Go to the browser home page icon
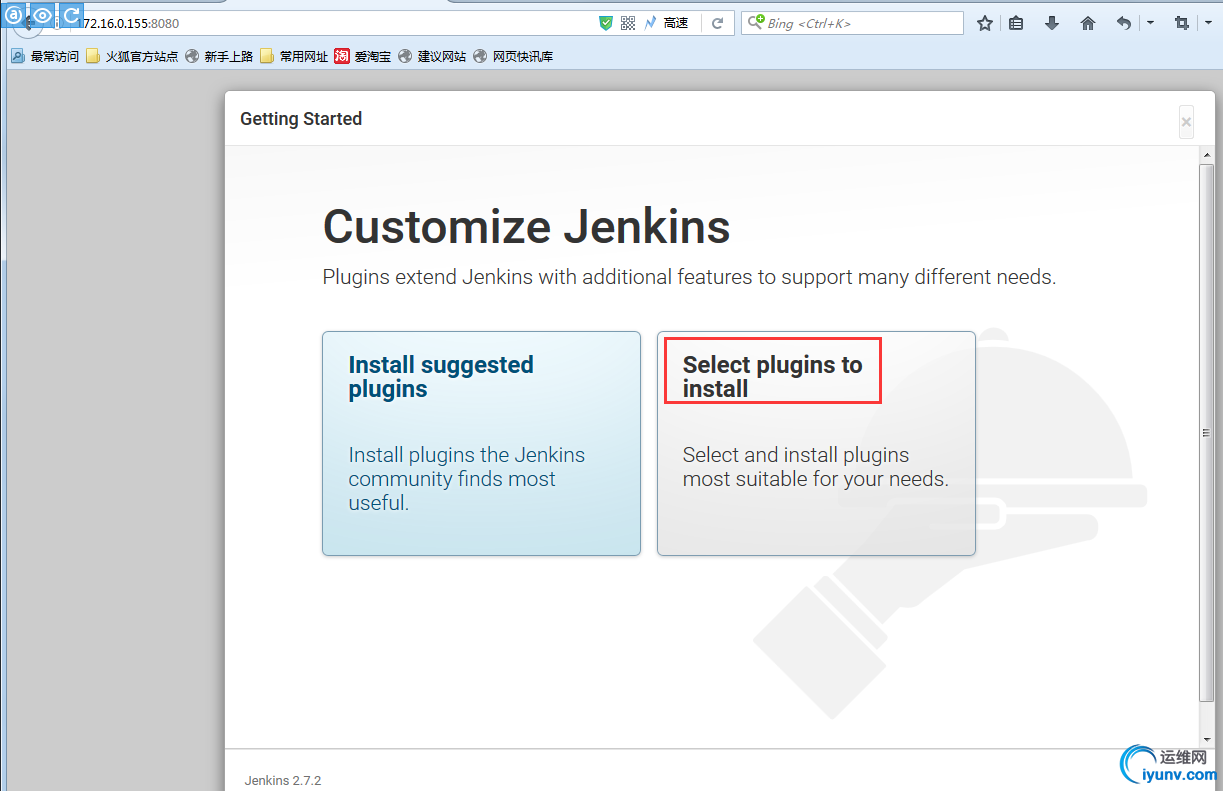The image size is (1223, 791). pyautogui.click(x=1088, y=23)
